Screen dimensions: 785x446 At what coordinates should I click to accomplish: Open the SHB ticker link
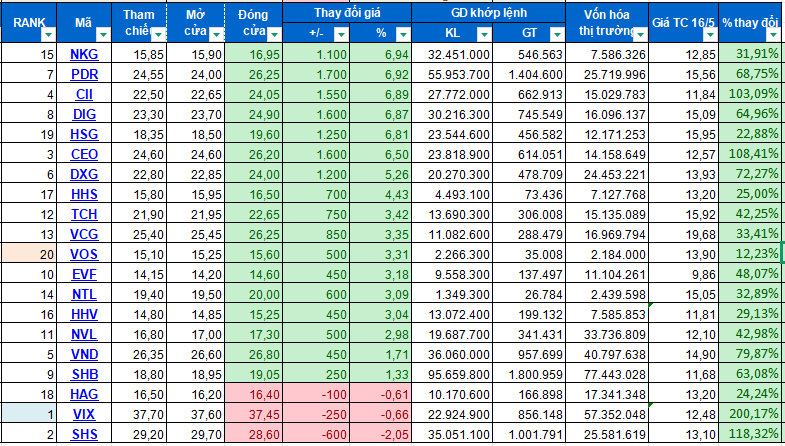click(x=84, y=374)
